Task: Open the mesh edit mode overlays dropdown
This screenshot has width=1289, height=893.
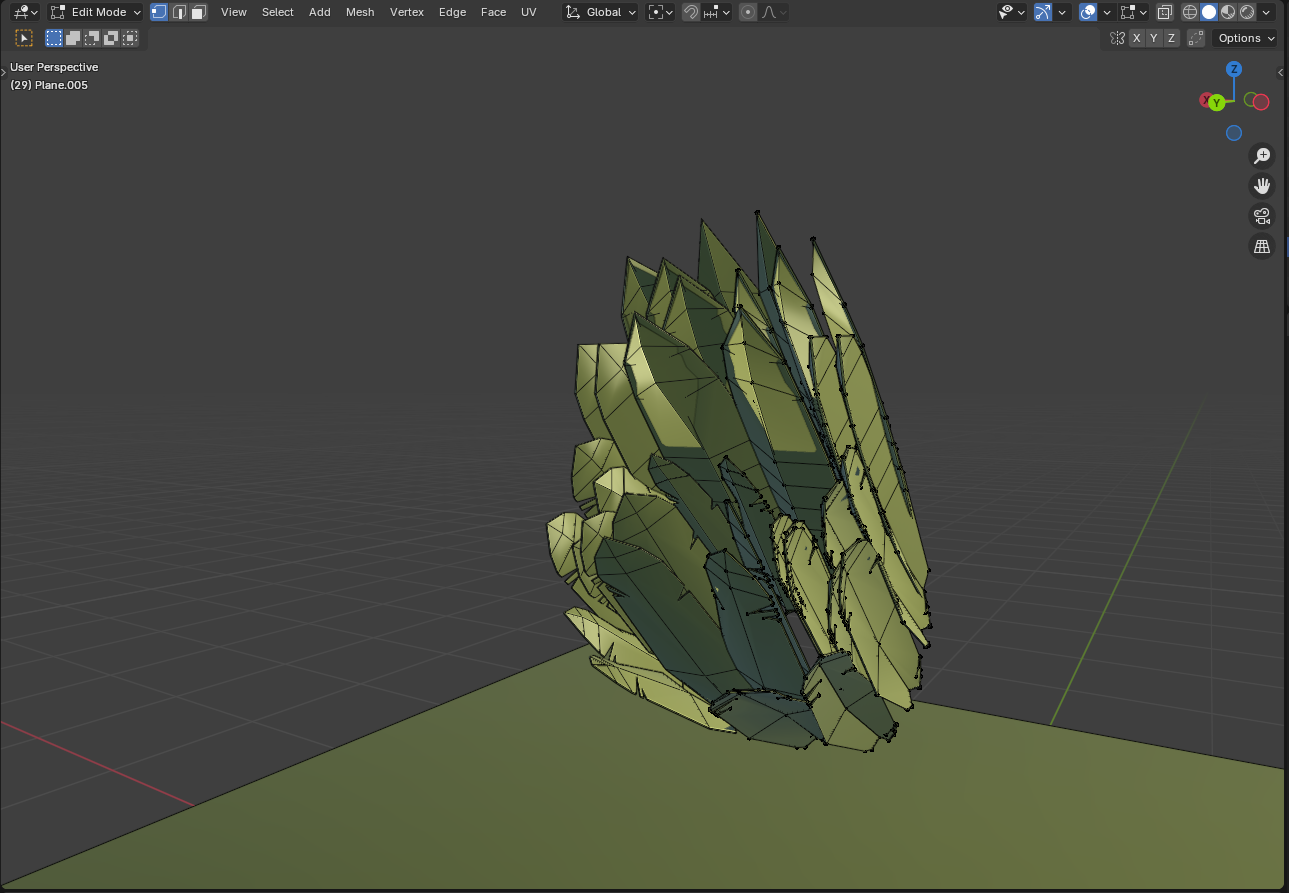Action: pos(1134,12)
